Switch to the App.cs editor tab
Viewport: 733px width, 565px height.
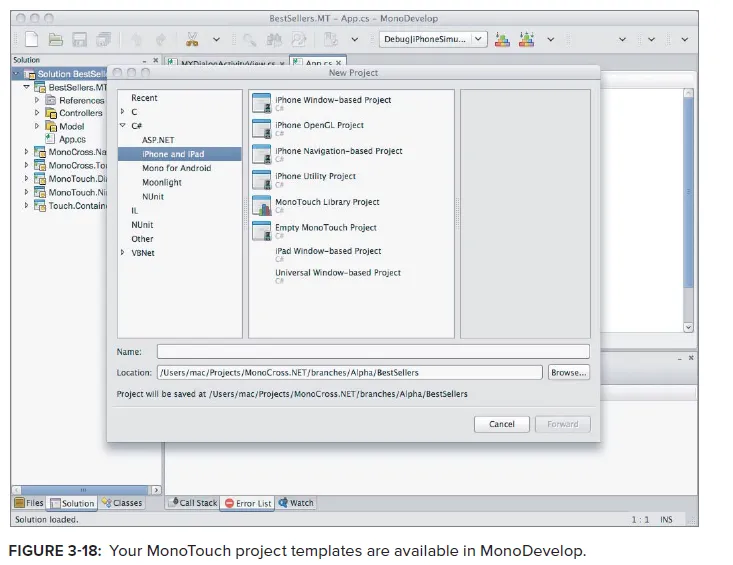318,63
